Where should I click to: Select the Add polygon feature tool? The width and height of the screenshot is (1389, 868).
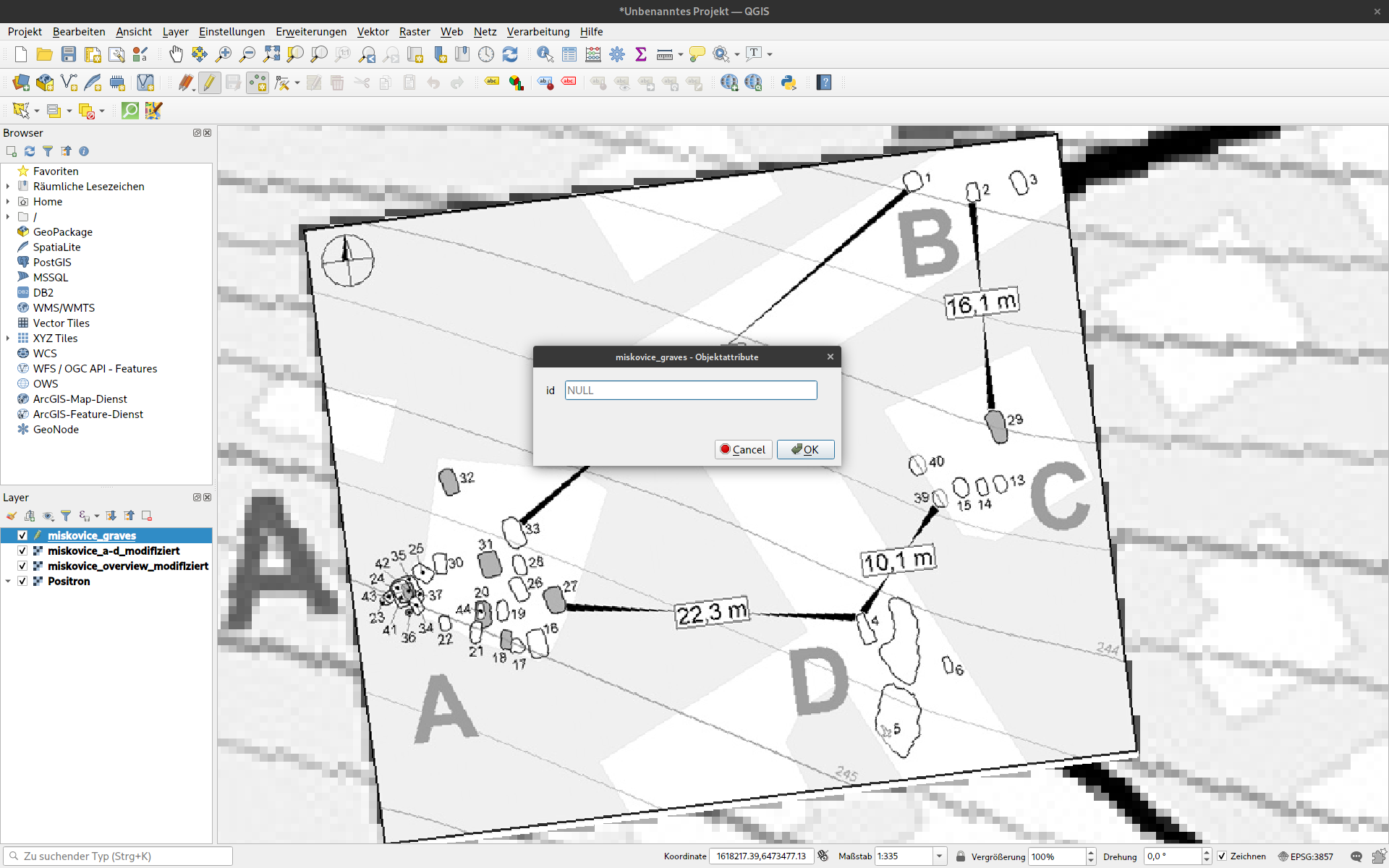[x=257, y=82]
